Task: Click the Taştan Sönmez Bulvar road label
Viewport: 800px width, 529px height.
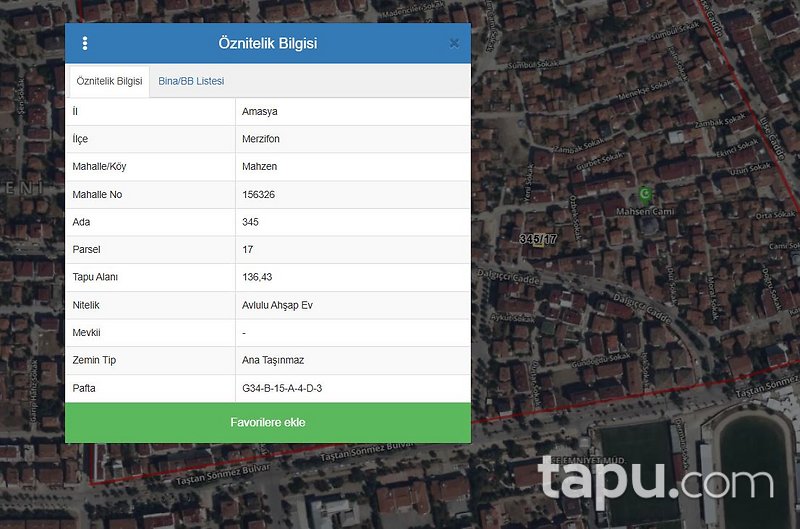Action: coord(355,452)
